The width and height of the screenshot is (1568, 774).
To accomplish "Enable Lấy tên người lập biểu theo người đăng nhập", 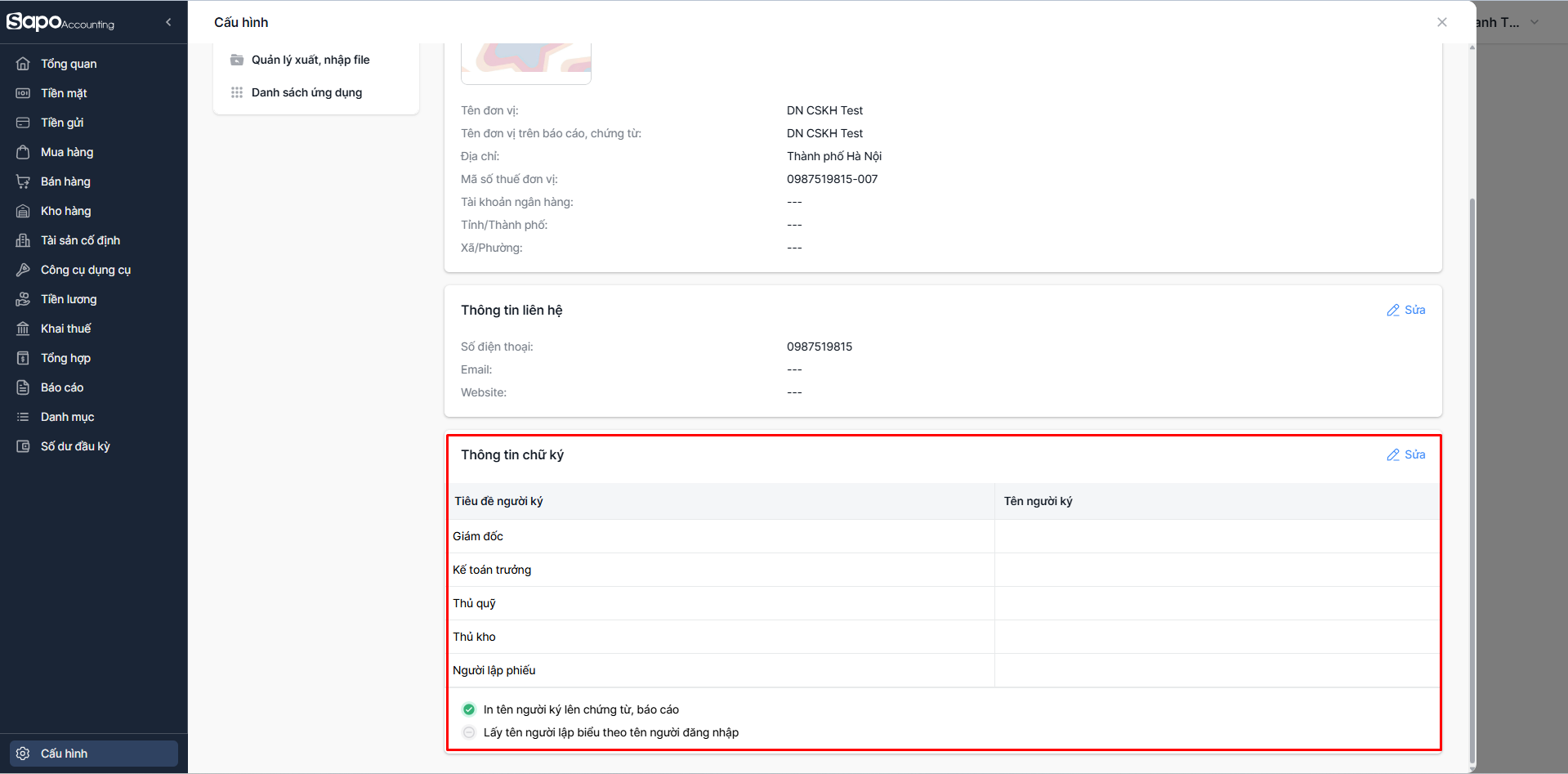I will 469,732.
